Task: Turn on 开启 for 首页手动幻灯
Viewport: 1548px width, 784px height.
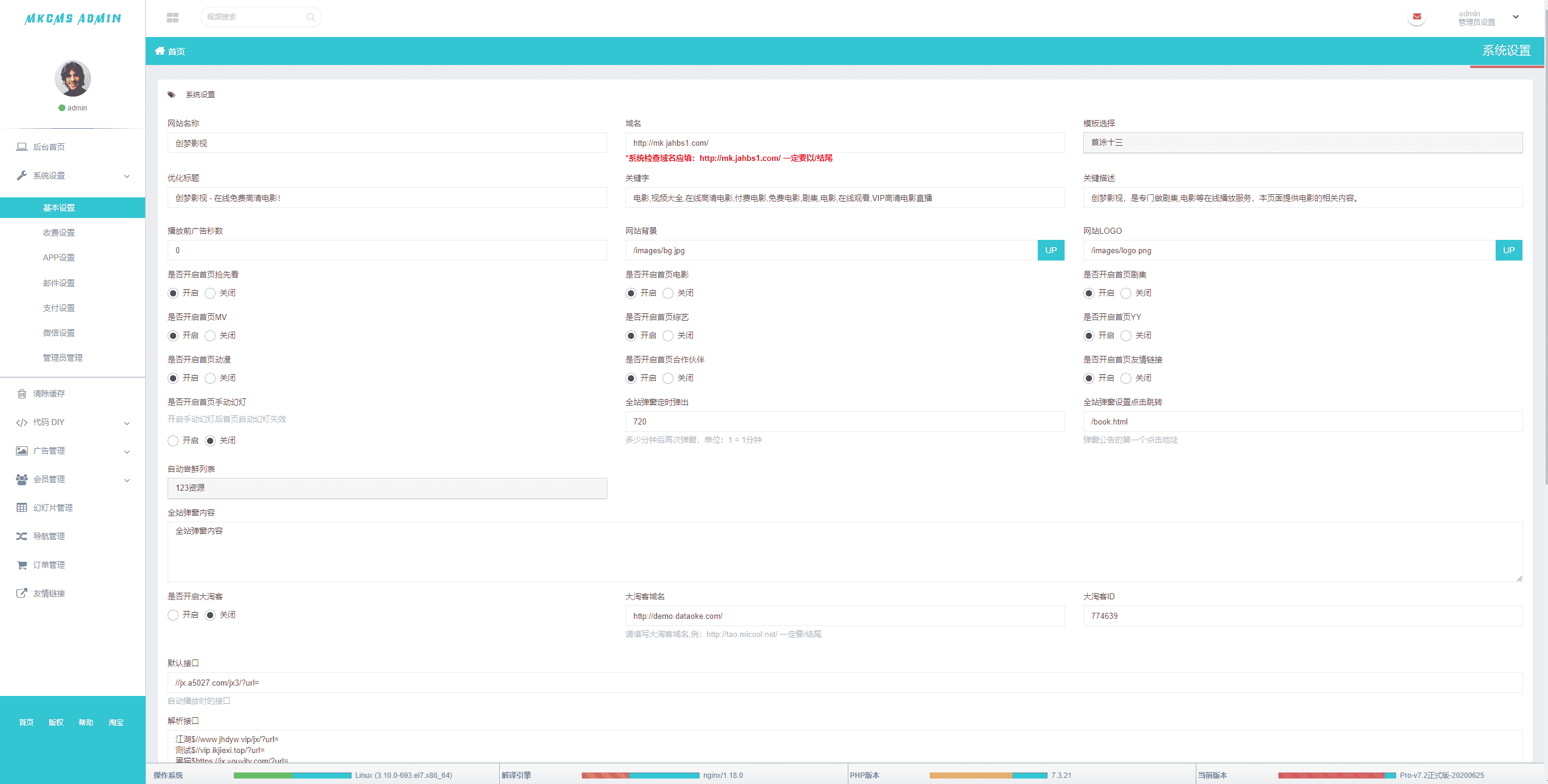Action: (x=173, y=441)
